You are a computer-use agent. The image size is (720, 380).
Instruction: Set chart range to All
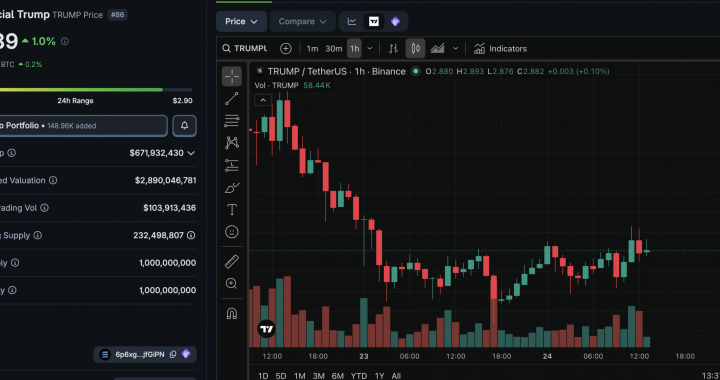(x=396, y=376)
